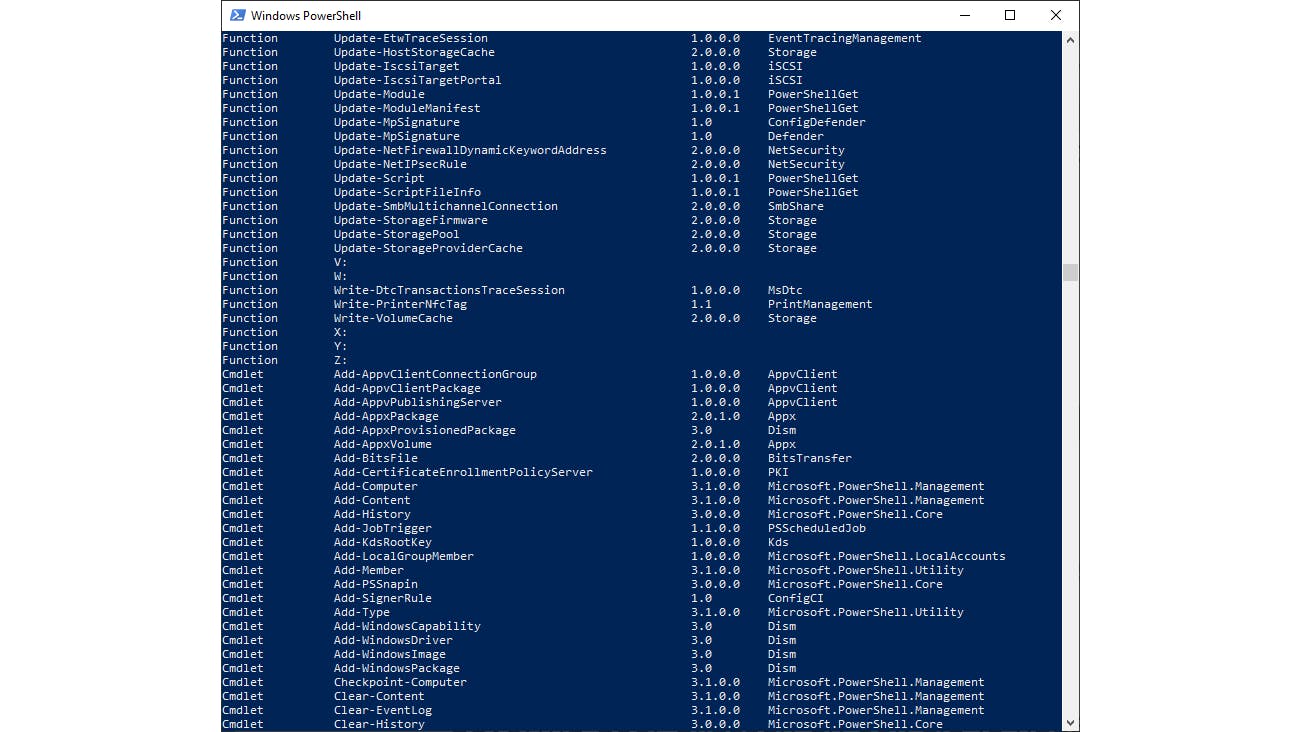Screen dimensions: 1301x732
Task: Click the scrollbar up arrow
Action: pos(1070,40)
